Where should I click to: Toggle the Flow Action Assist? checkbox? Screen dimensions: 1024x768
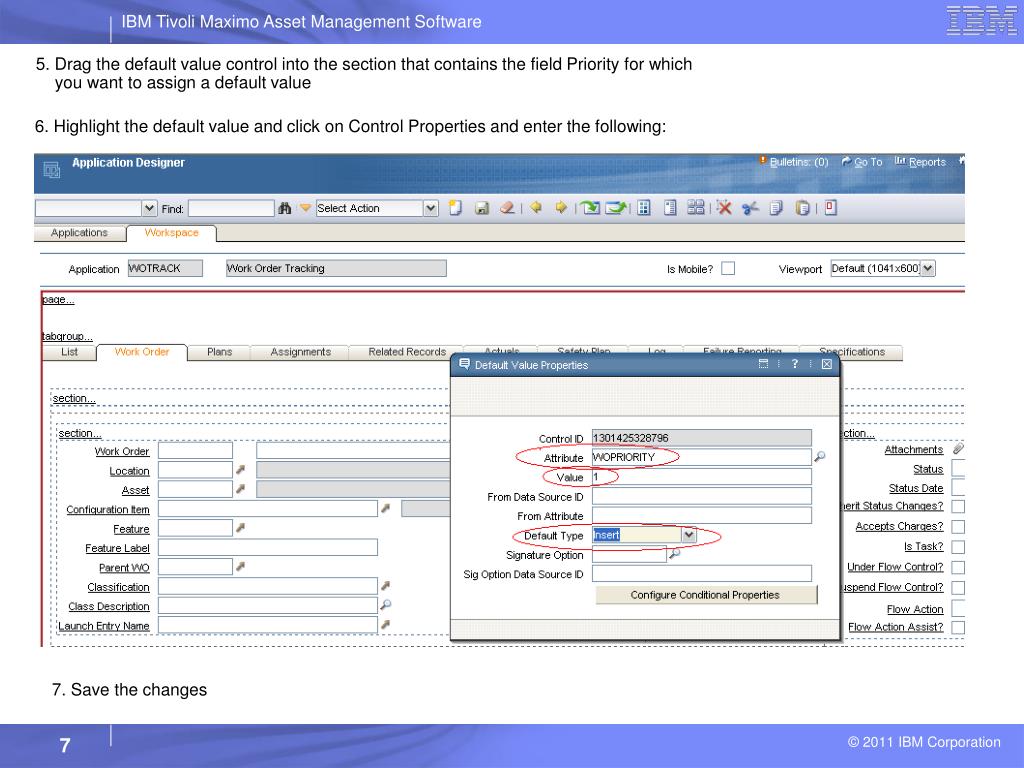click(958, 628)
